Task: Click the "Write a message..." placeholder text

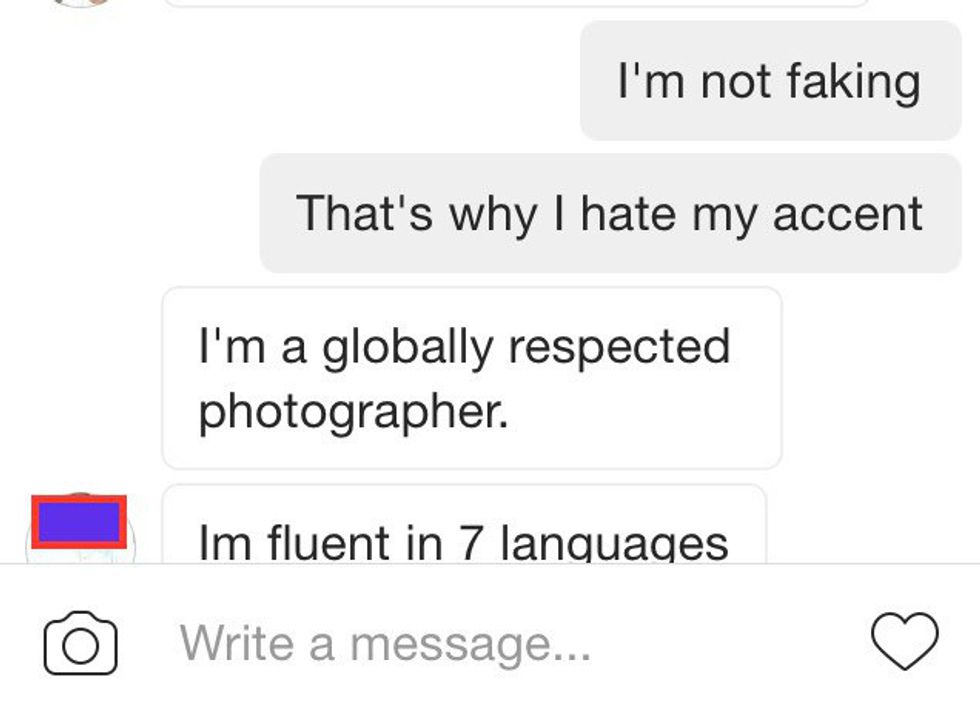Action: [x=385, y=642]
